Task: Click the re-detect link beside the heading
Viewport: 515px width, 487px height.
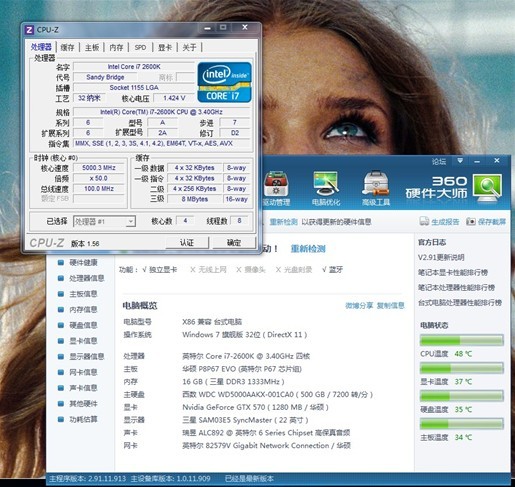Action: [x=308, y=249]
